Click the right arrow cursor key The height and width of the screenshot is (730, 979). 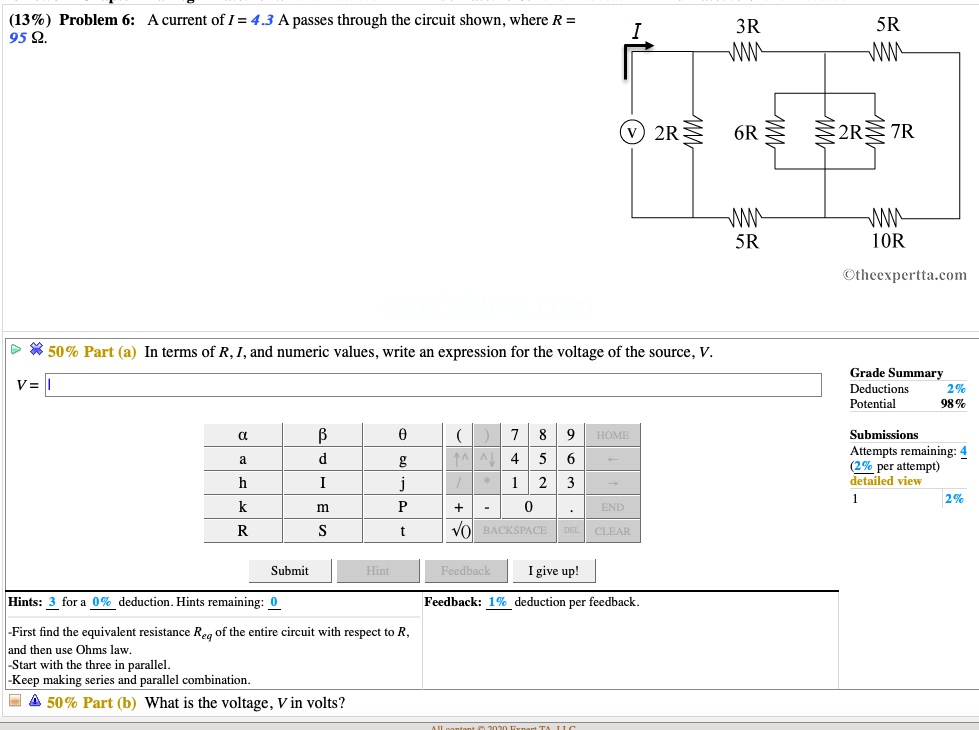point(612,483)
